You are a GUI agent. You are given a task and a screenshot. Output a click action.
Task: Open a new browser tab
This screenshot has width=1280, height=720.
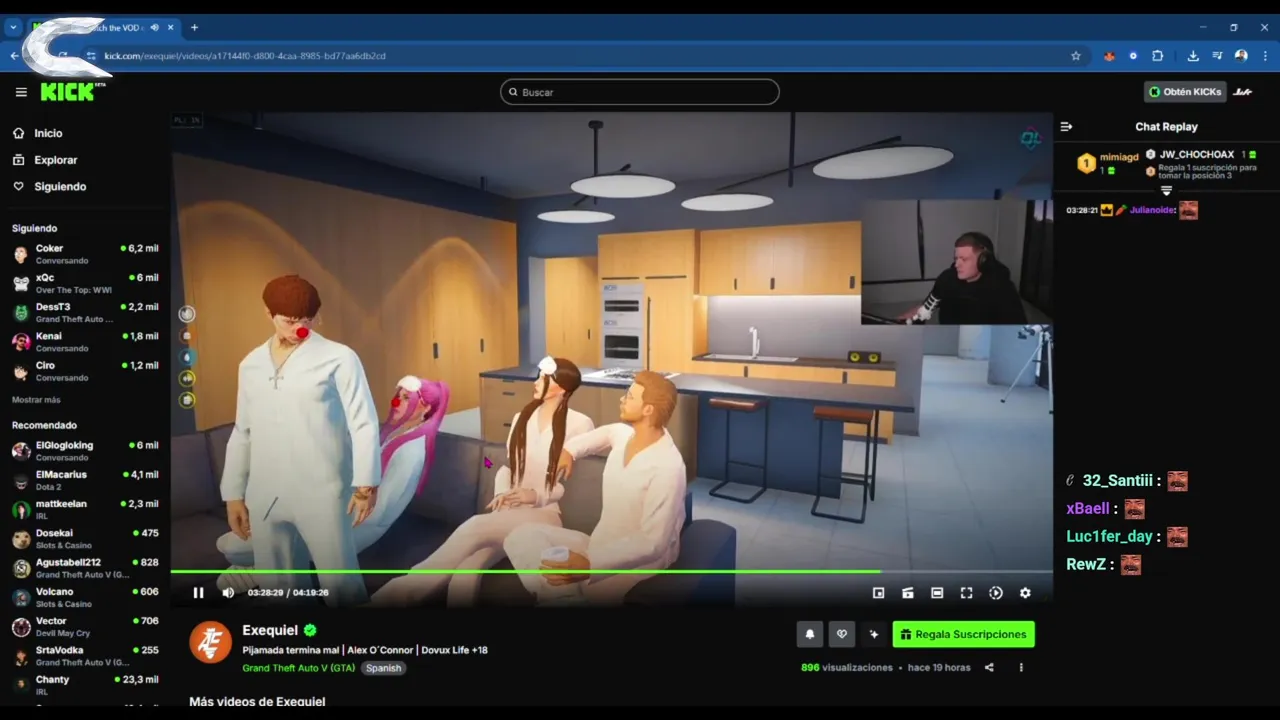194,27
